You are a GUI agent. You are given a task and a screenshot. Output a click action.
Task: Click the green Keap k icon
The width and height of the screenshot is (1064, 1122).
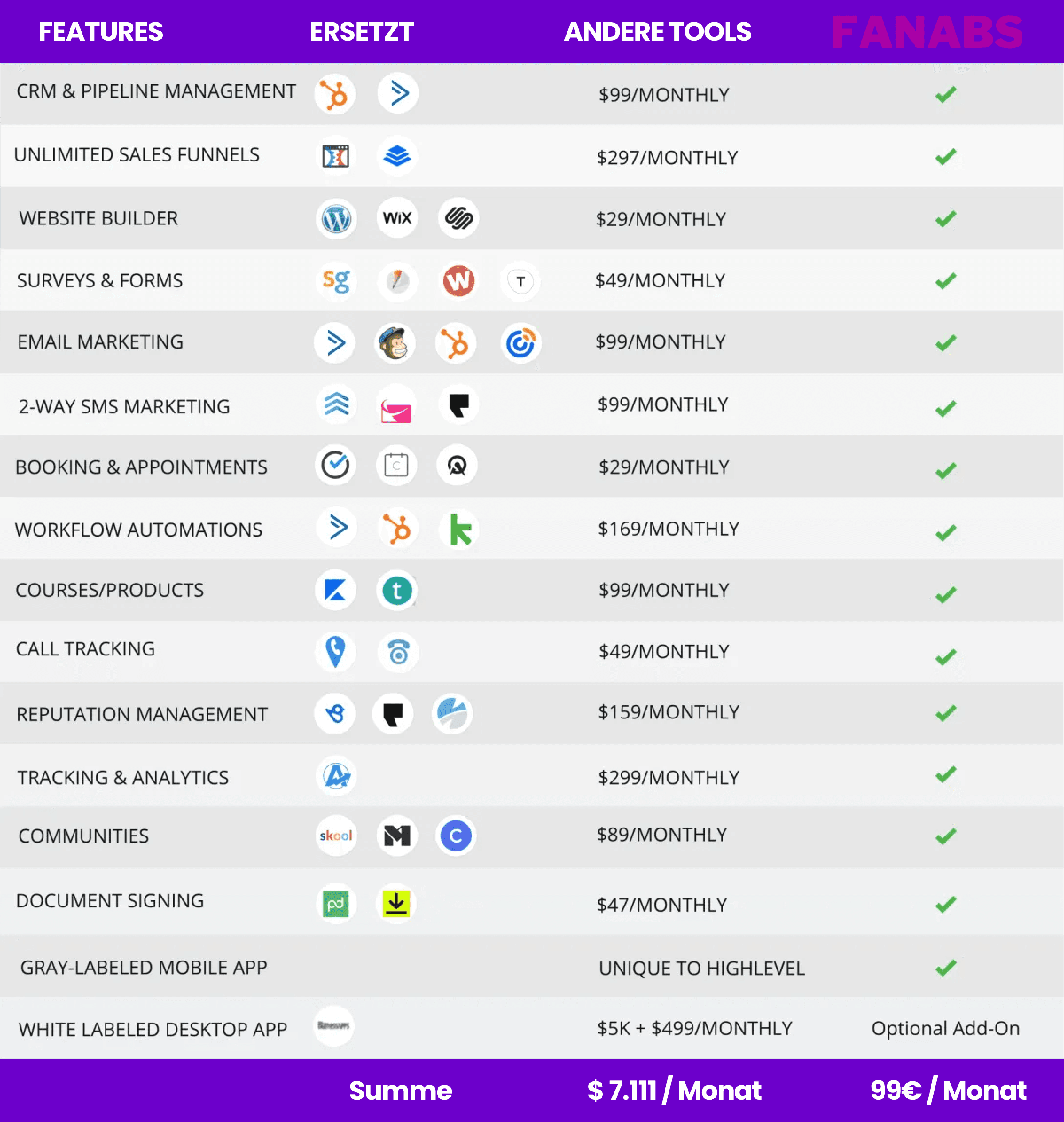click(x=459, y=529)
